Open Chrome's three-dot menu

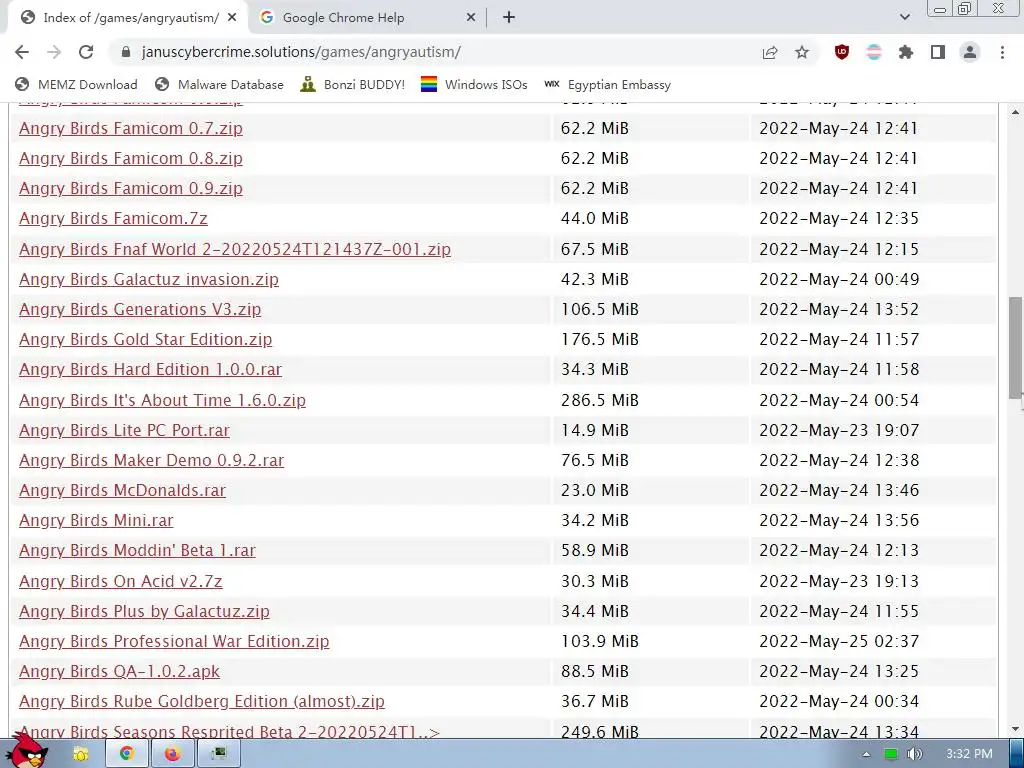(1002, 52)
